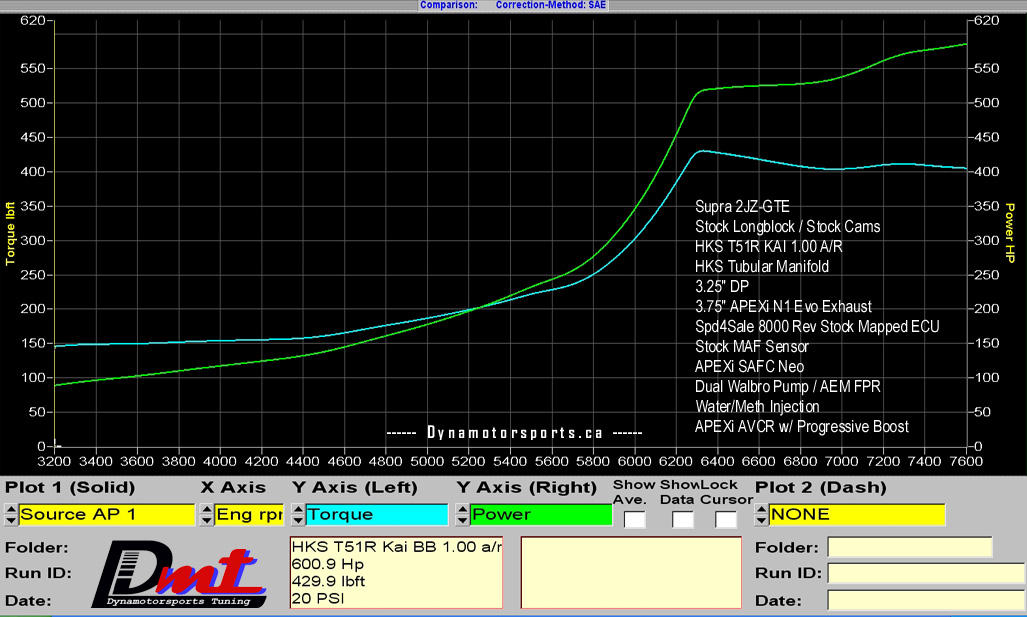1027x617 pixels.
Task: Click the Dynamotorsports.ca watermark text
Action: pyautogui.click(x=515, y=433)
